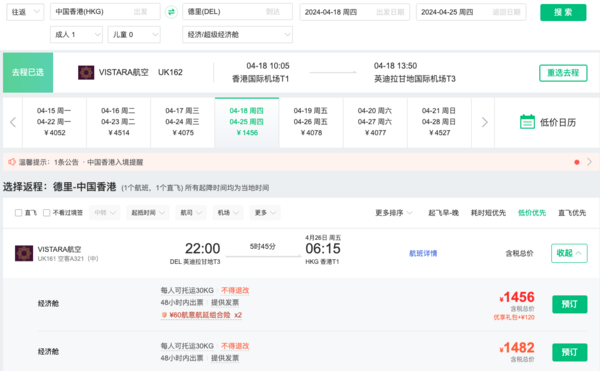Select the 04-20 周六 date tab
600x371 pixels.
(x=375, y=122)
